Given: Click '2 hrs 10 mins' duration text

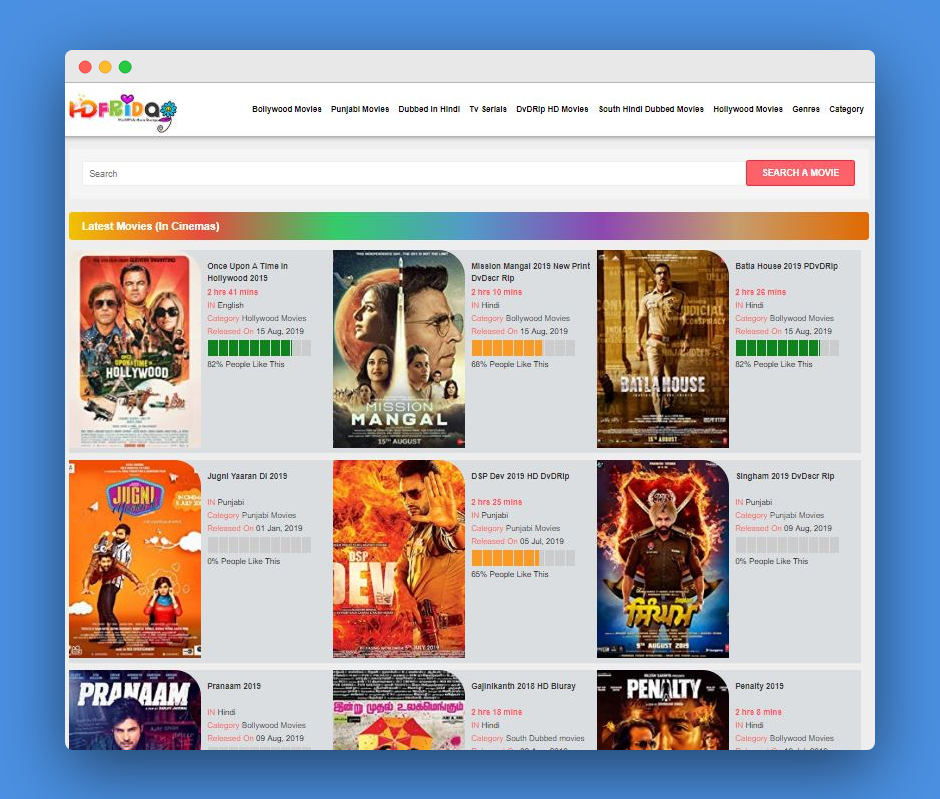Looking at the screenshot, I should pyautogui.click(x=496, y=292).
